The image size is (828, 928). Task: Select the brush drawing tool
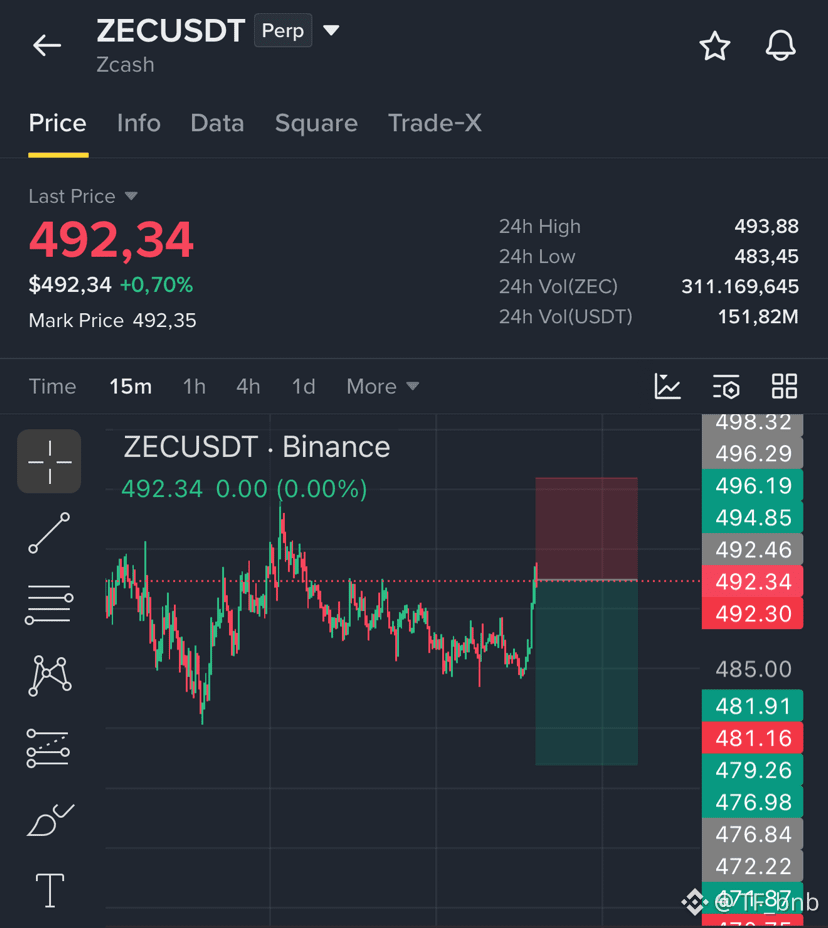coord(50,820)
